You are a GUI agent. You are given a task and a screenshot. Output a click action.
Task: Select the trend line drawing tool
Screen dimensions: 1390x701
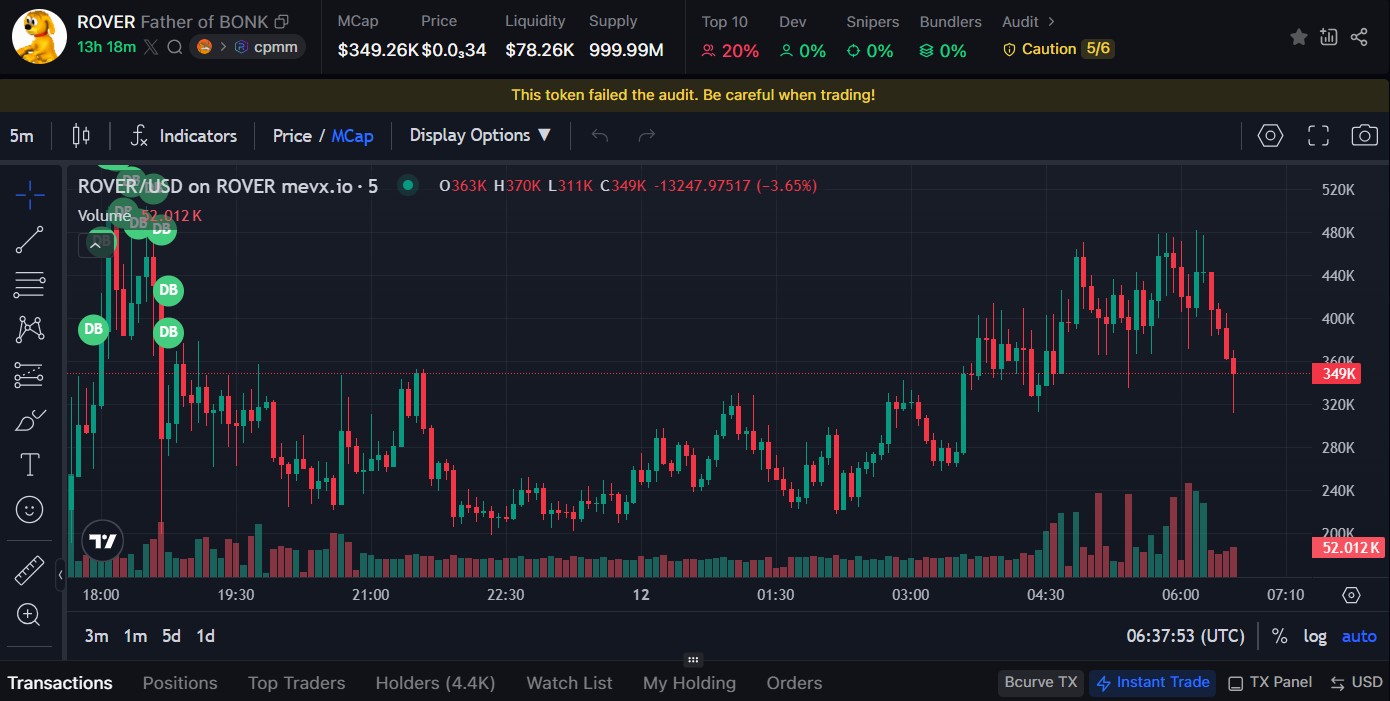click(x=30, y=240)
